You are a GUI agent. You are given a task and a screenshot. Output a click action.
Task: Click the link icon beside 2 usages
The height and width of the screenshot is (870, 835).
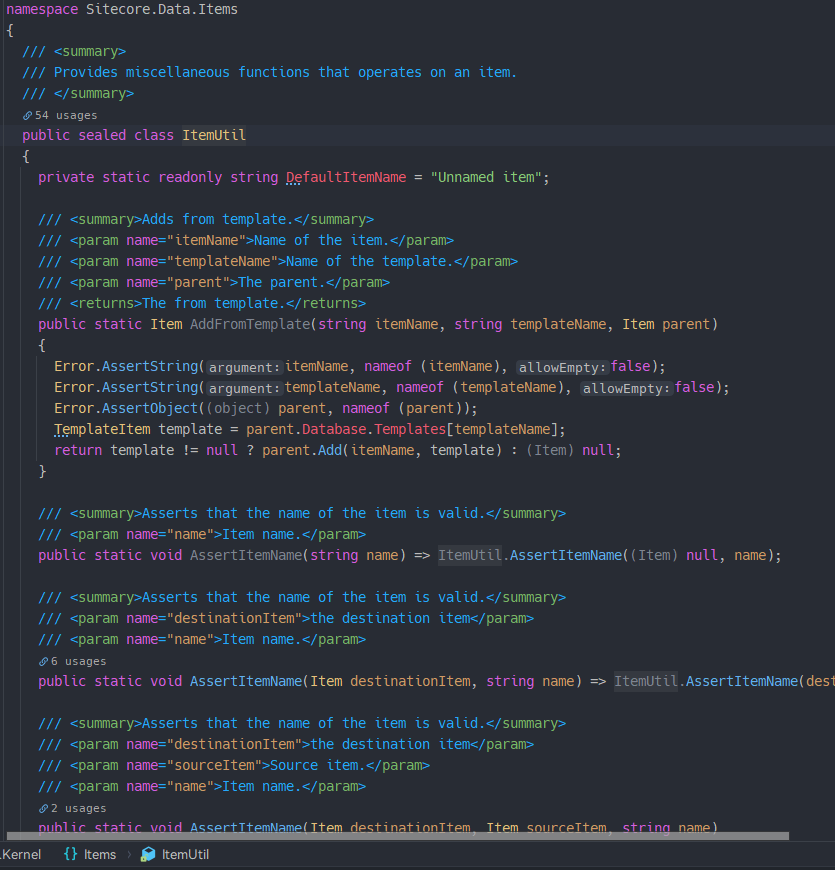click(43, 808)
